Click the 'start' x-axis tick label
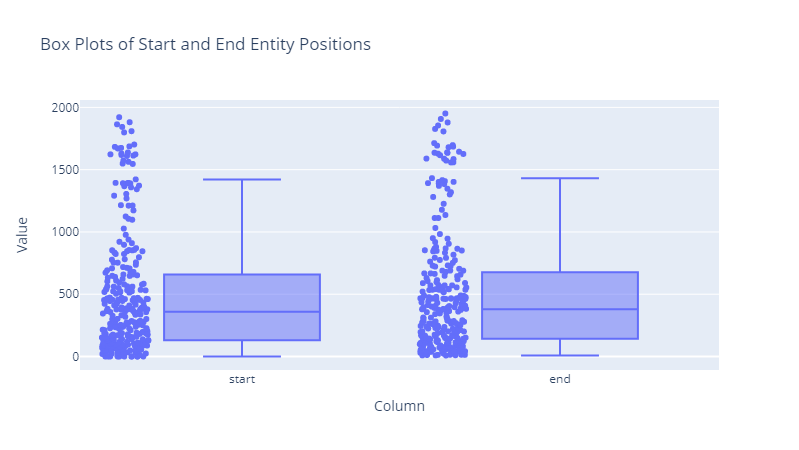This screenshot has height=450, width=799. (x=241, y=380)
